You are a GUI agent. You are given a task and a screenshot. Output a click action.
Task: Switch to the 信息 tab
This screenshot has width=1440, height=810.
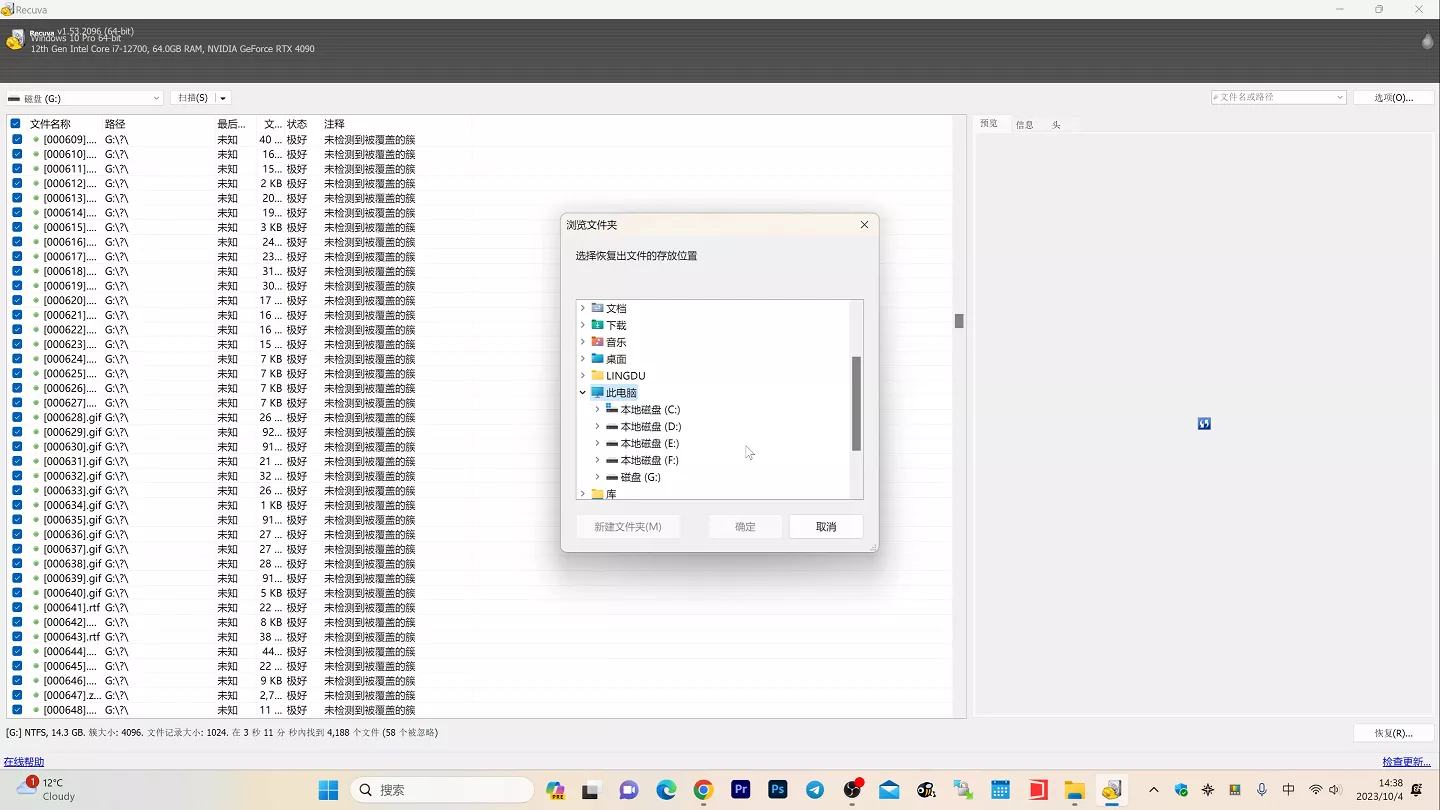point(1024,125)
